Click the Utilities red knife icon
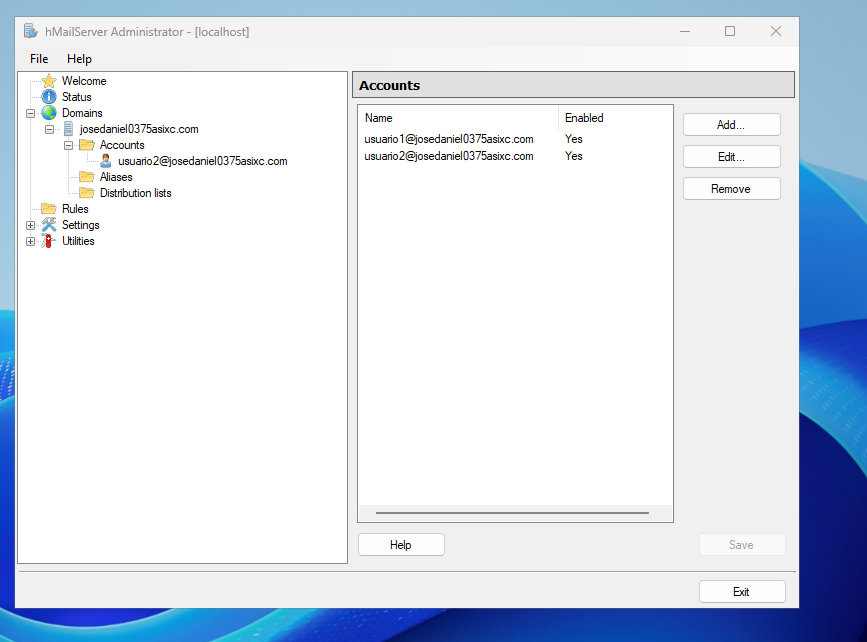The image size is (867, 642). pyautogui.click(x=48, y=241)
